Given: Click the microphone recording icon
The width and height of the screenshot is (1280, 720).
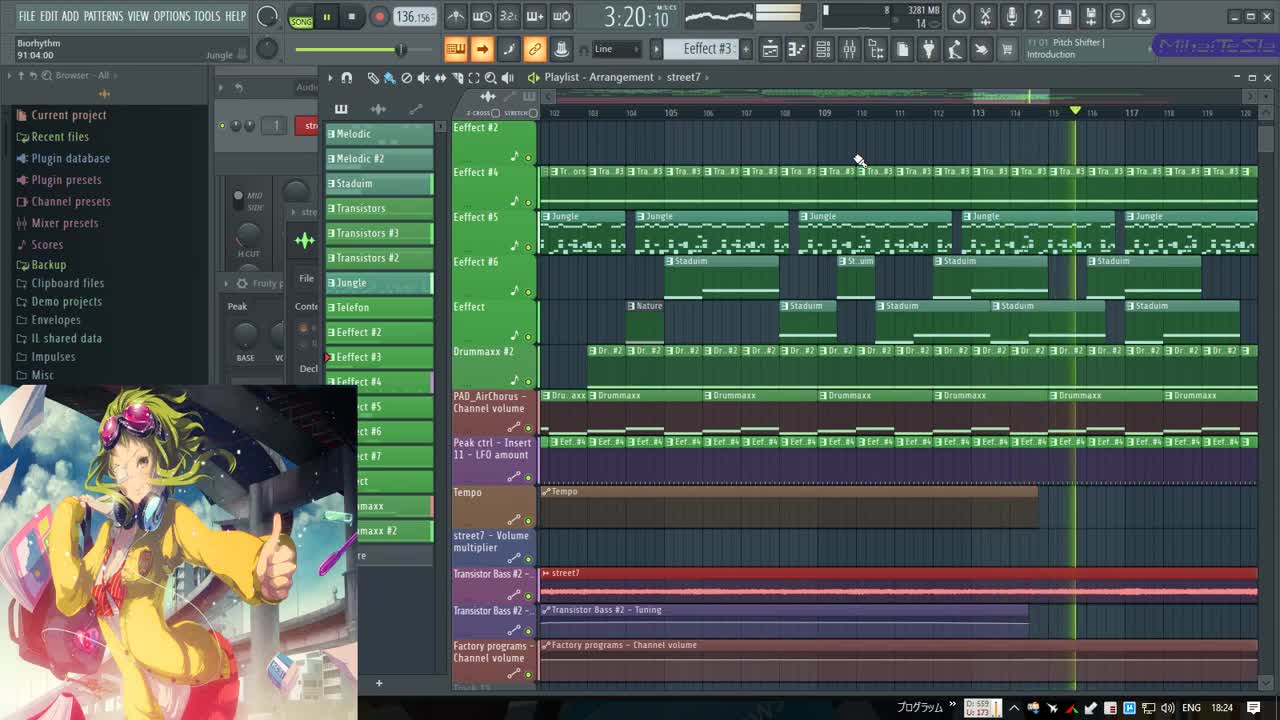Looking at the screenshot, I should point(1012,16).
